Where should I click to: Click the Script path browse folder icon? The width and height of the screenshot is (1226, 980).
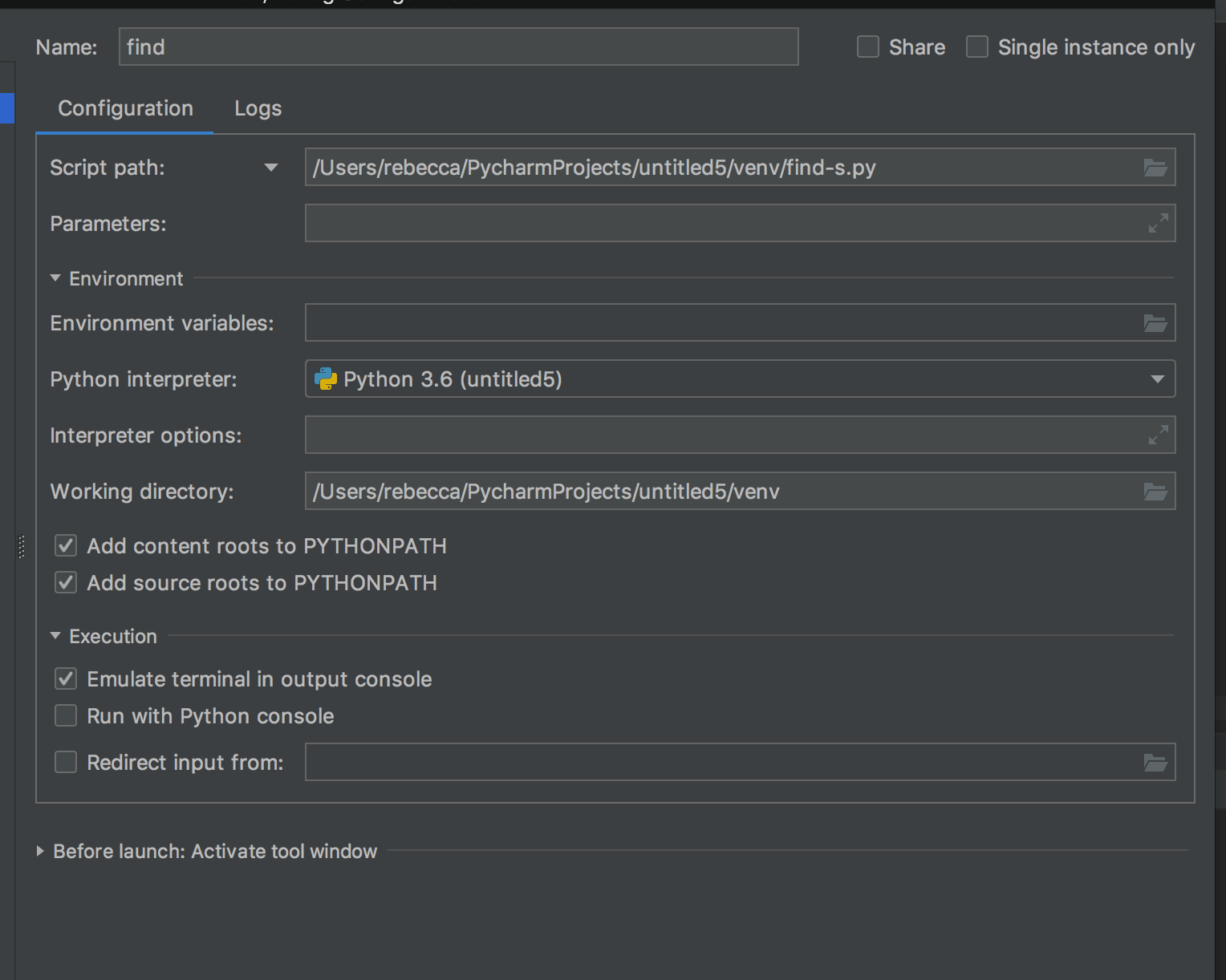1155,168
